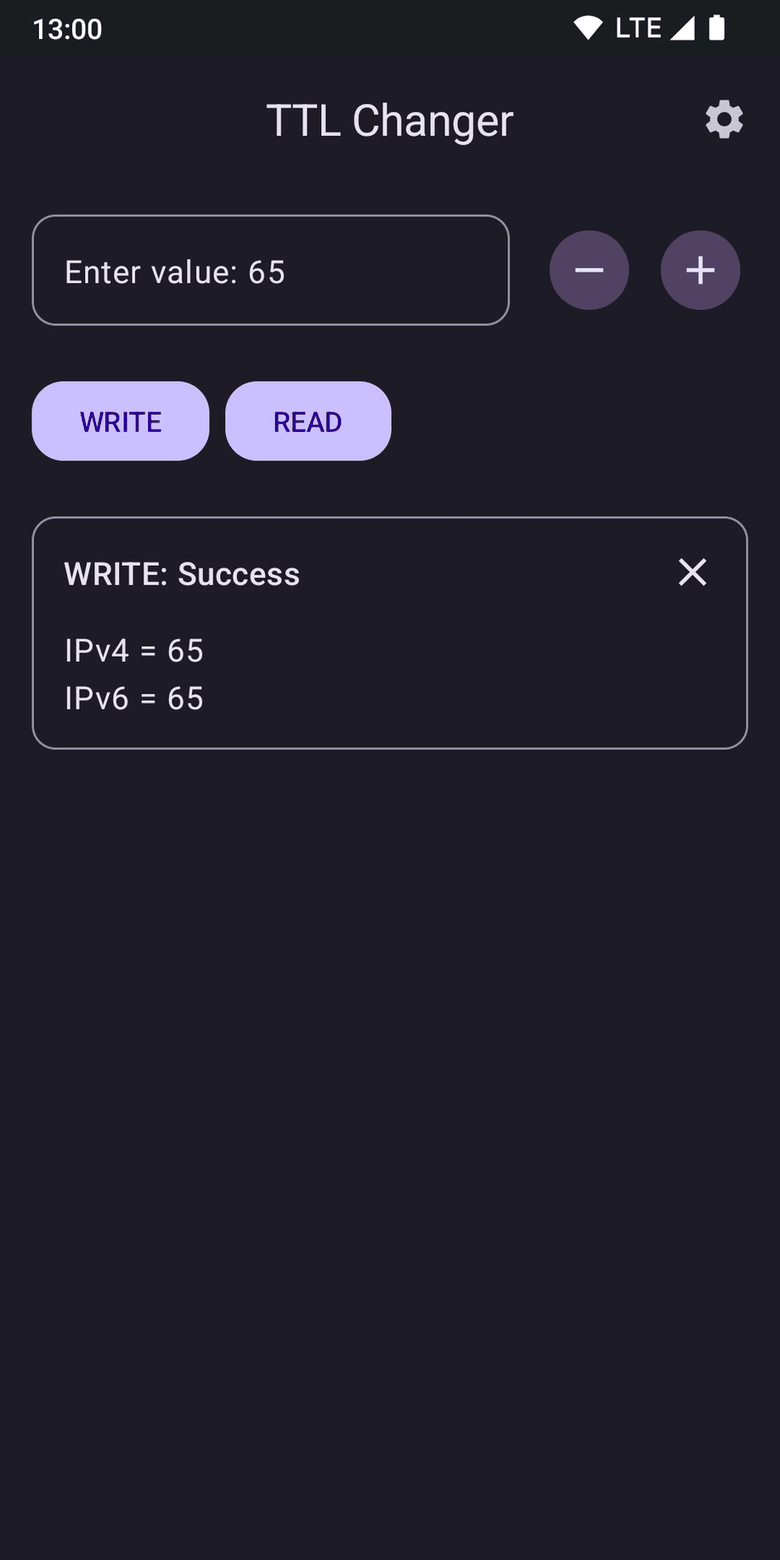This screenshot has width=780, height=1560.
Task: Tap the battery icon in status bar
Action: tap(717, 28)
